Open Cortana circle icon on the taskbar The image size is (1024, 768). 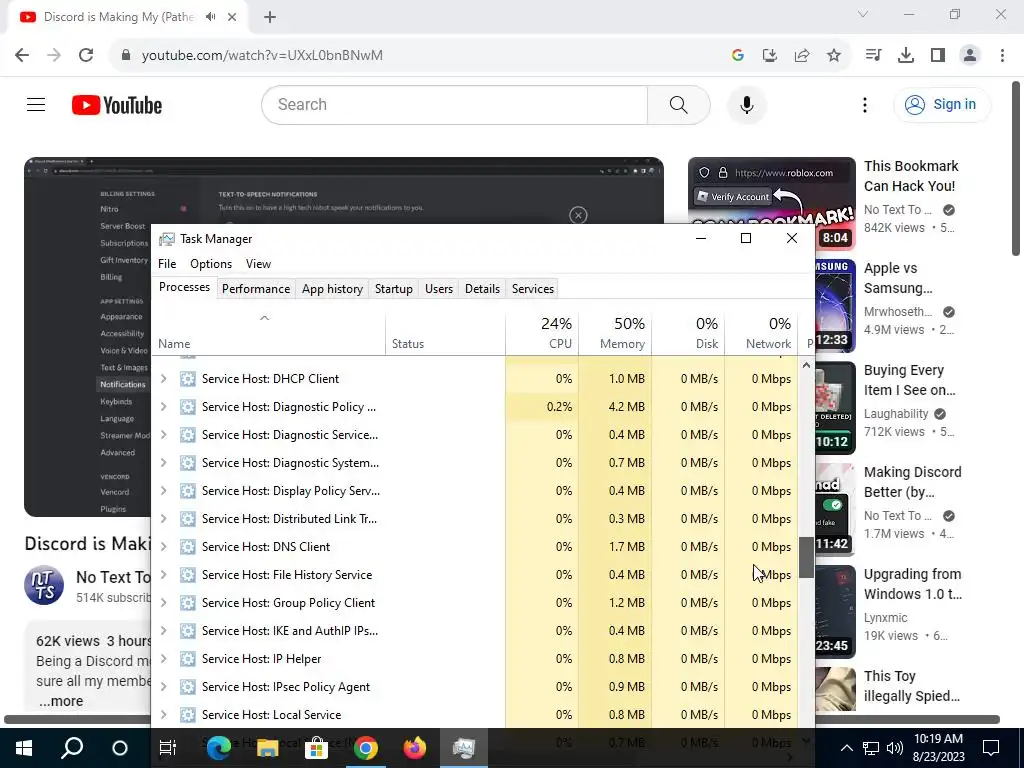pos(120,748)
